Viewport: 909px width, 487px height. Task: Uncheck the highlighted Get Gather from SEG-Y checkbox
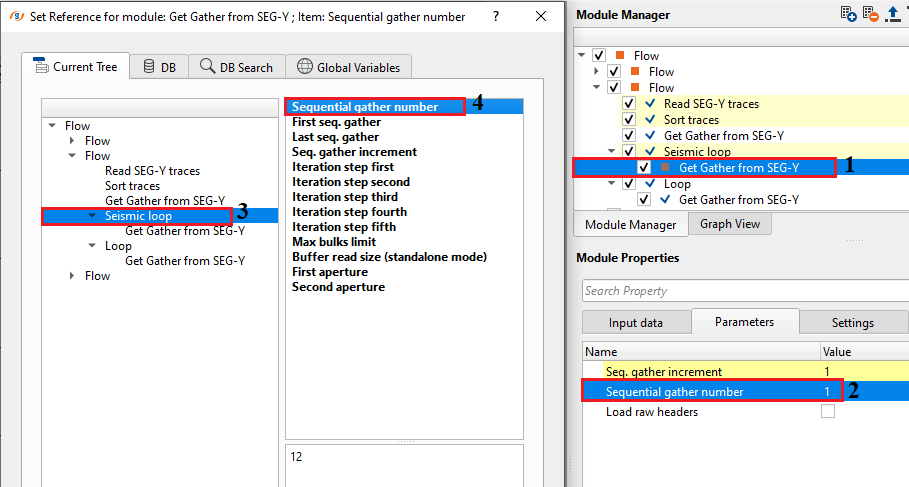pos(644,168)
